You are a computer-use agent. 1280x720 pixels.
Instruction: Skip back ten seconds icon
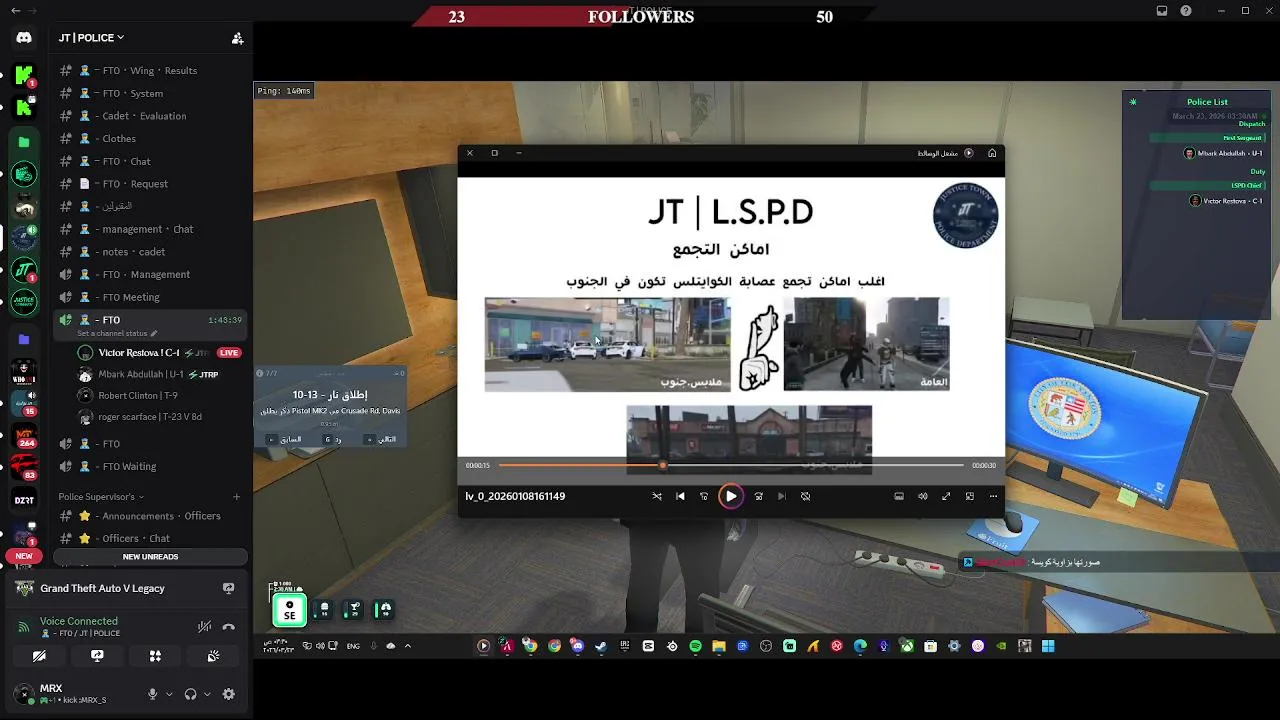[704, 496]
